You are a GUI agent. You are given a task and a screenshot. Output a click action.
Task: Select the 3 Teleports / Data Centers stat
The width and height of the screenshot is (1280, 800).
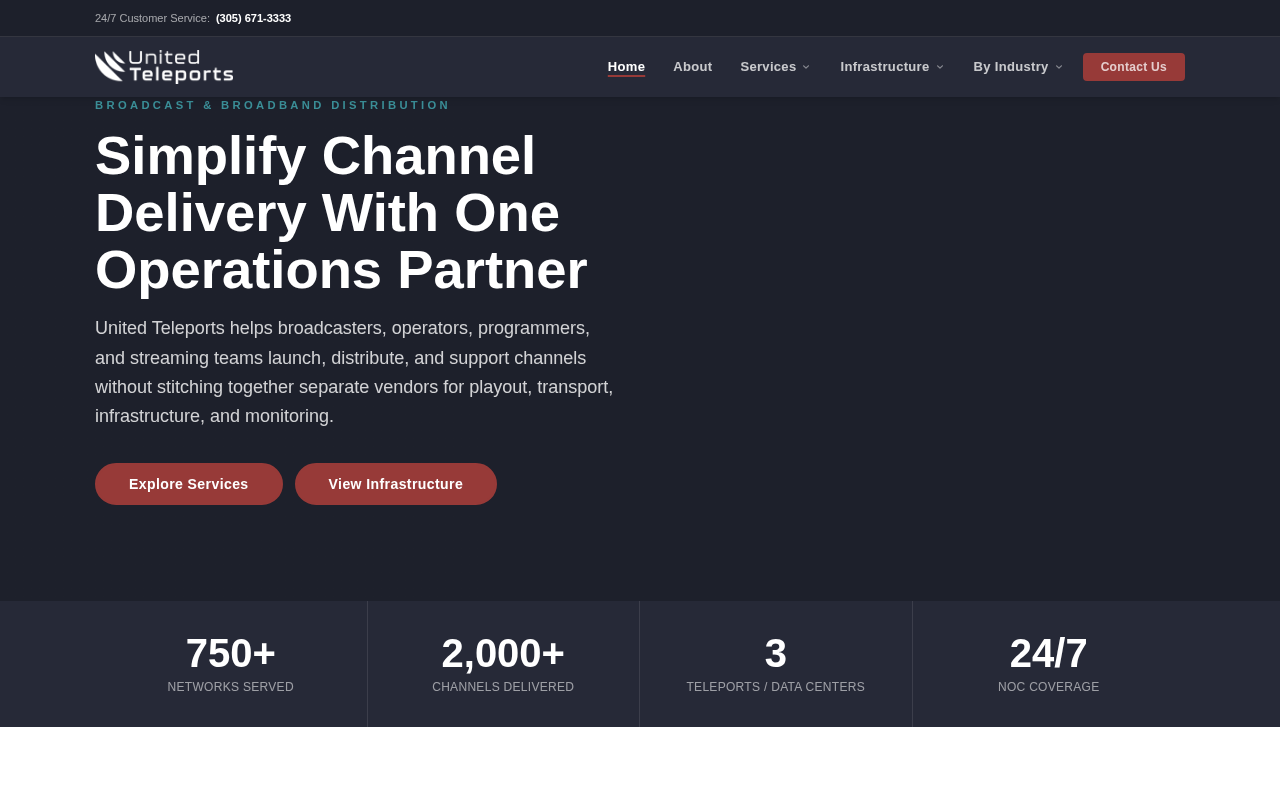click(x=776, y=664)
